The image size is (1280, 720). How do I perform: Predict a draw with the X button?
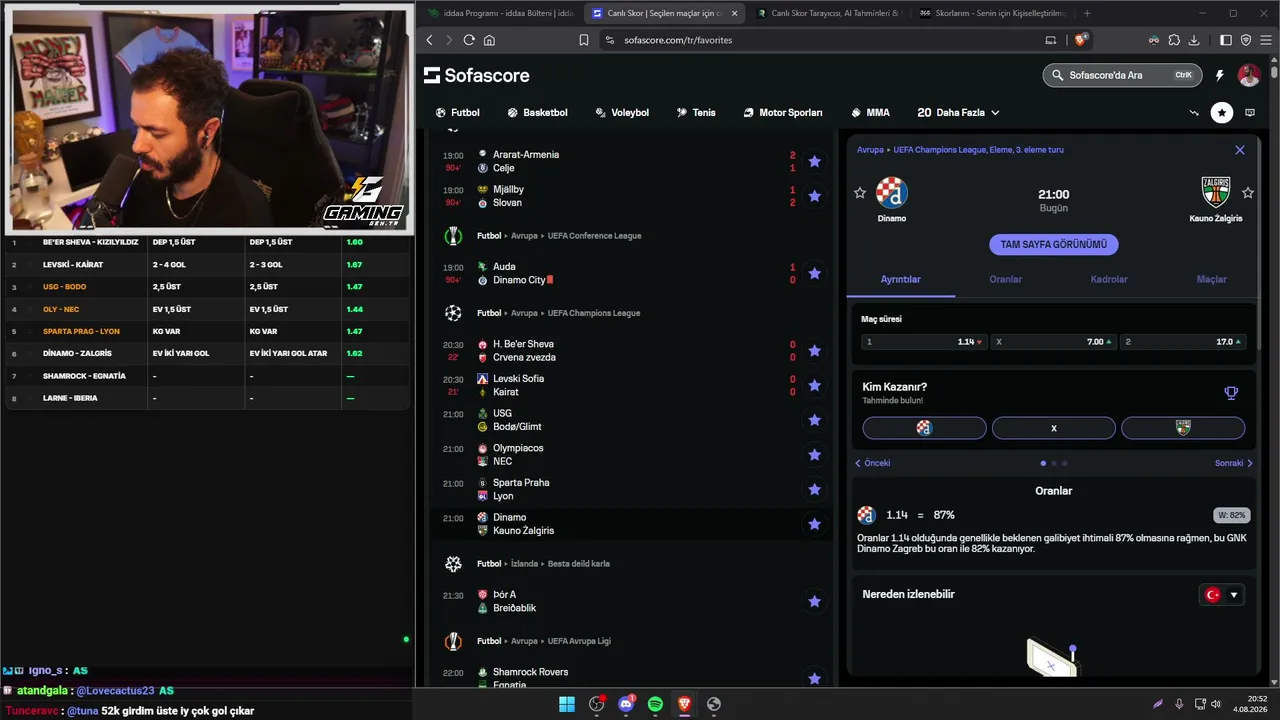click(1053, 428)
